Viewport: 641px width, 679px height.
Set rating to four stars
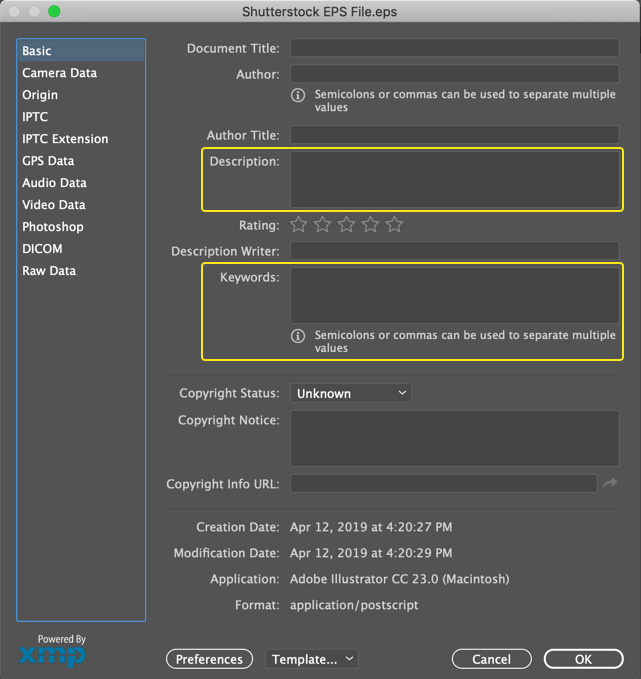(x=370, y=224)
